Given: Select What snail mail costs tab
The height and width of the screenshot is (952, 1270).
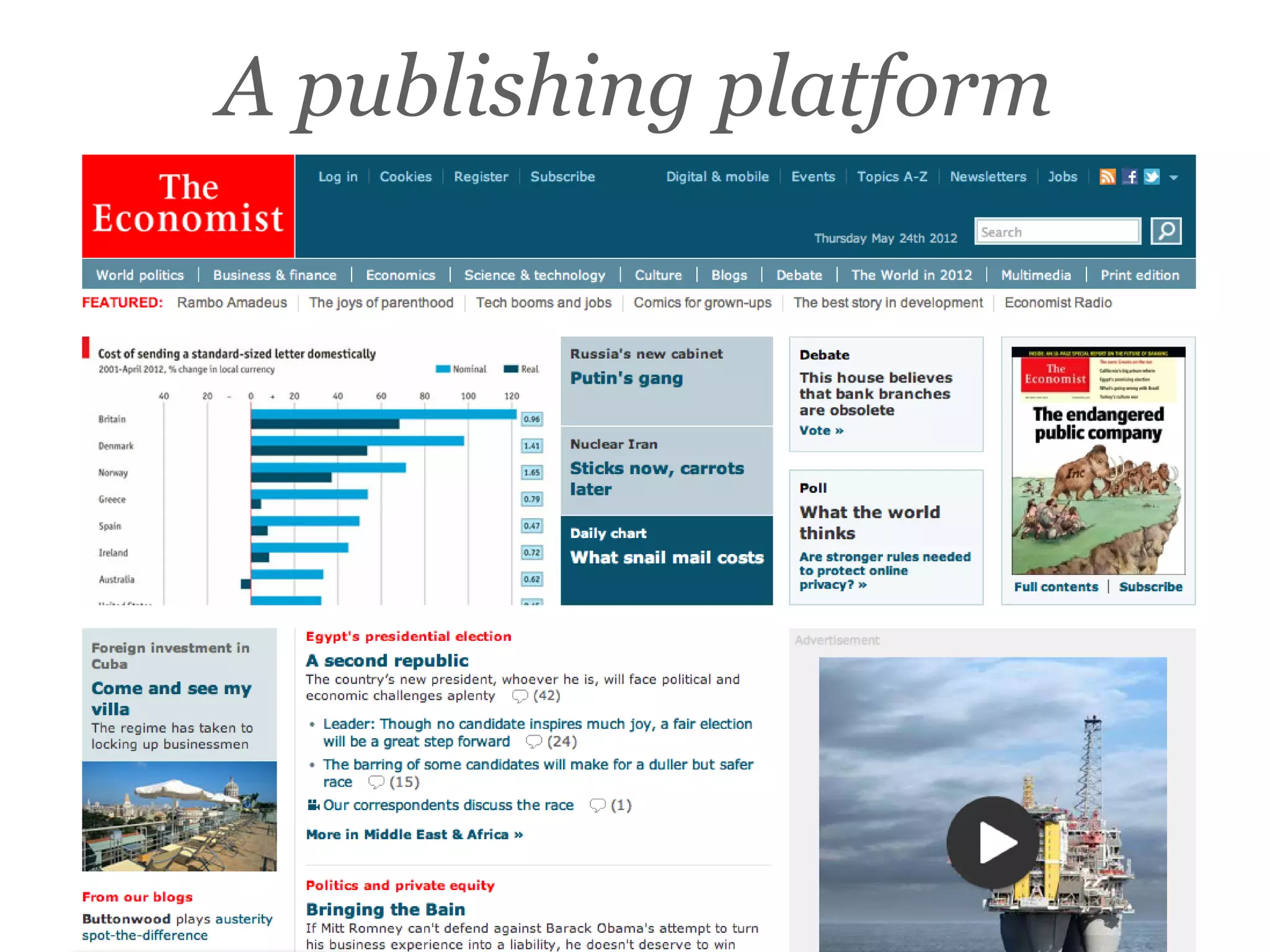Looking at the screenshot, I should tap(667, 560).
